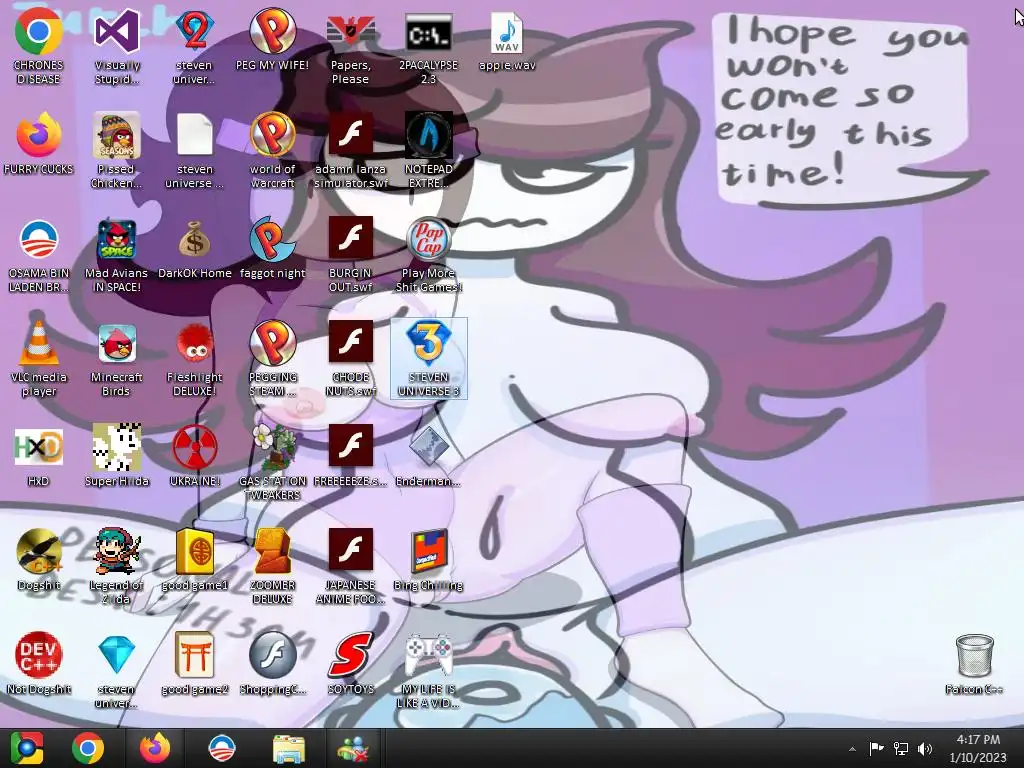Launch the Dev C++ shortcut labeled Not Dogshit
This screenshot has width=1024, height=768.
click(39, 664)
